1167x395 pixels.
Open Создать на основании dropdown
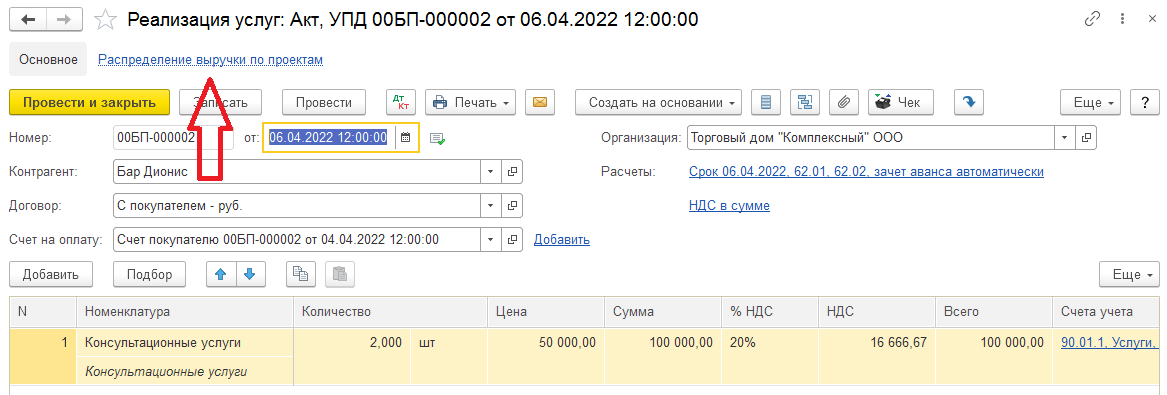[x=659, y=103]
